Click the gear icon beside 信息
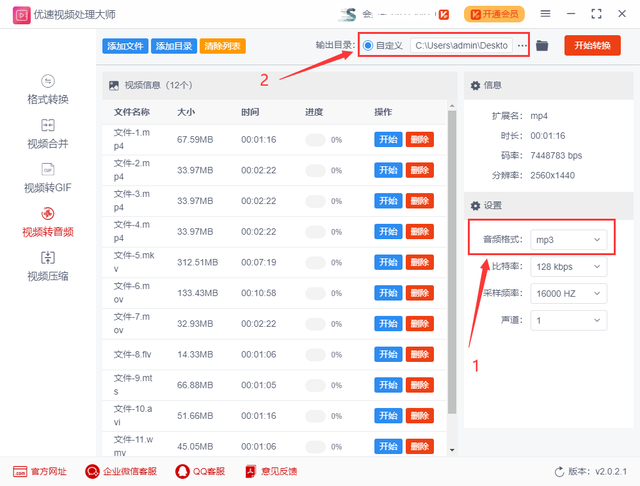640x486 pixels. point(475,86)
